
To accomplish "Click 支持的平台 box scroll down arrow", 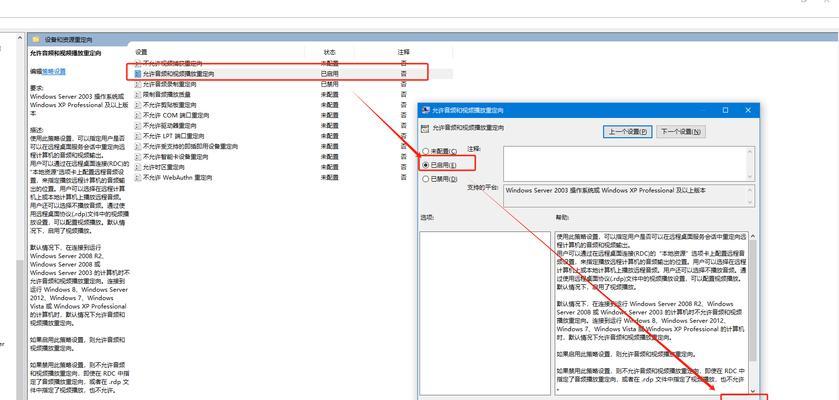I will 749,202.
